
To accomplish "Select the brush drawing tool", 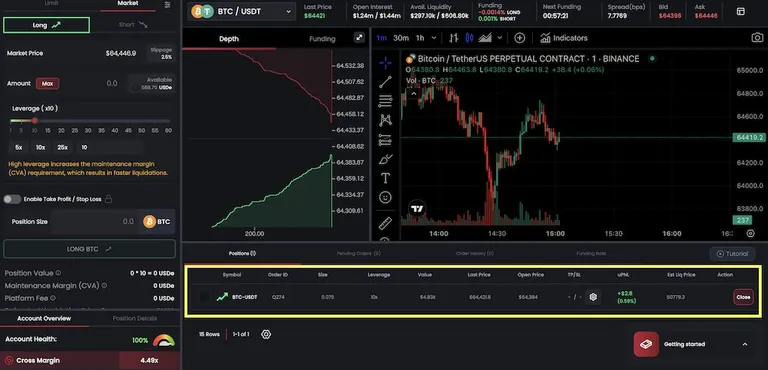I will pos(385,159).
